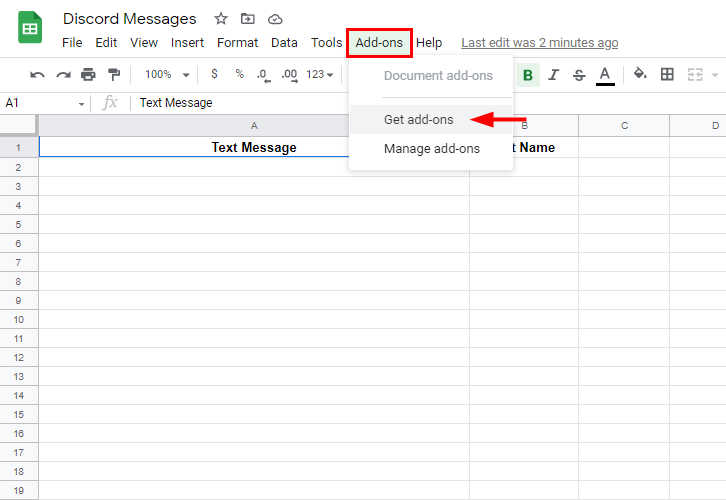Select column A header
This screenshot has width=726, height=500.
pyautogui.click(x=254, y=125)
